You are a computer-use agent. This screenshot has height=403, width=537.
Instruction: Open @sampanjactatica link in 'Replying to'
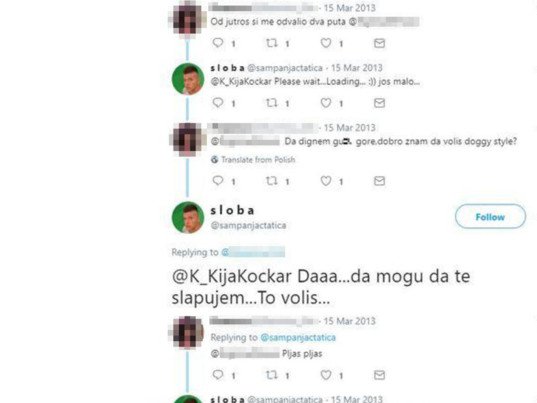pos(298,337)
